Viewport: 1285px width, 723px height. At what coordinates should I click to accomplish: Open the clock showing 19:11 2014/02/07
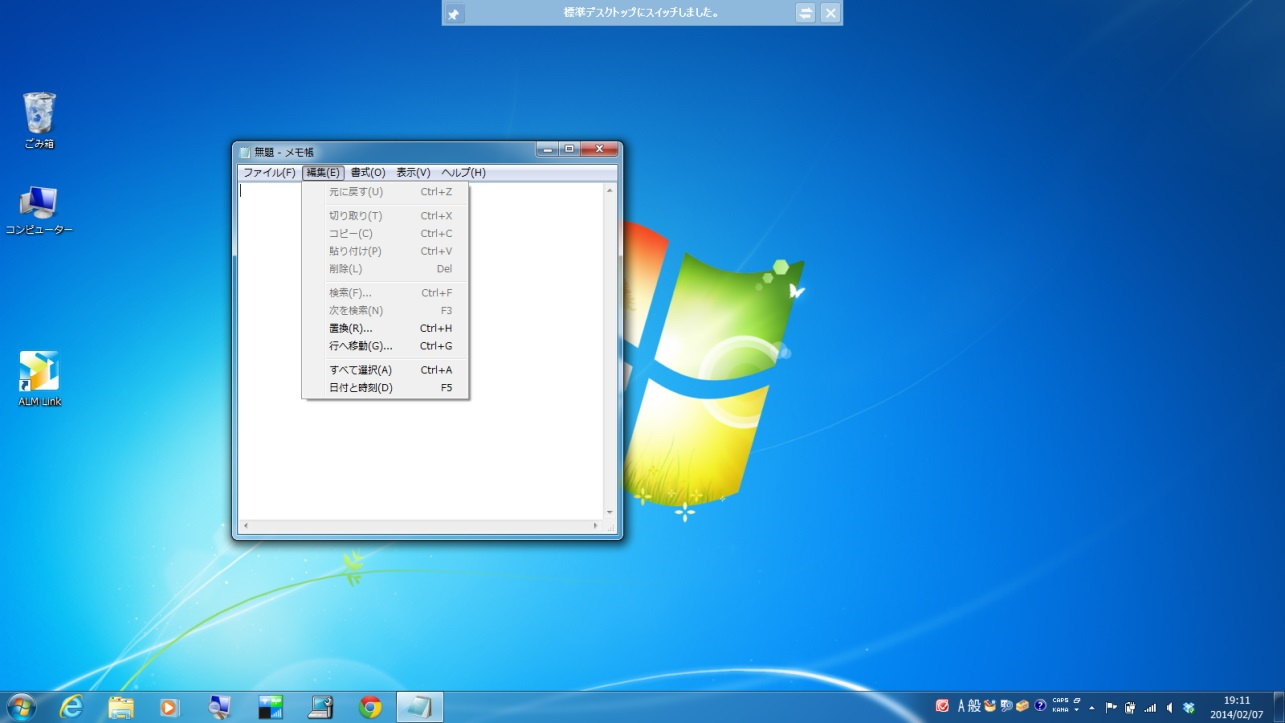tap(1236, 707)
